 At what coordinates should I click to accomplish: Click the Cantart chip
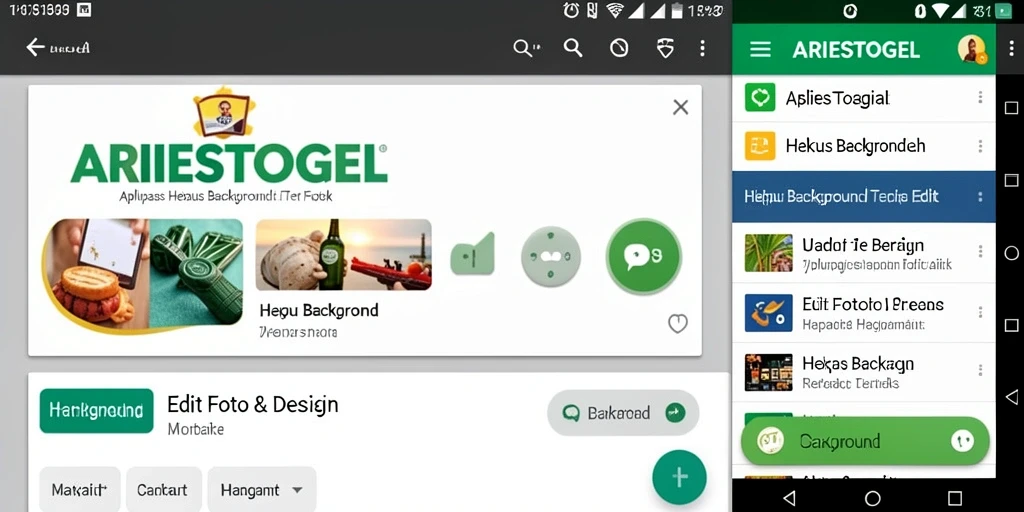click(x=163, y=490)
